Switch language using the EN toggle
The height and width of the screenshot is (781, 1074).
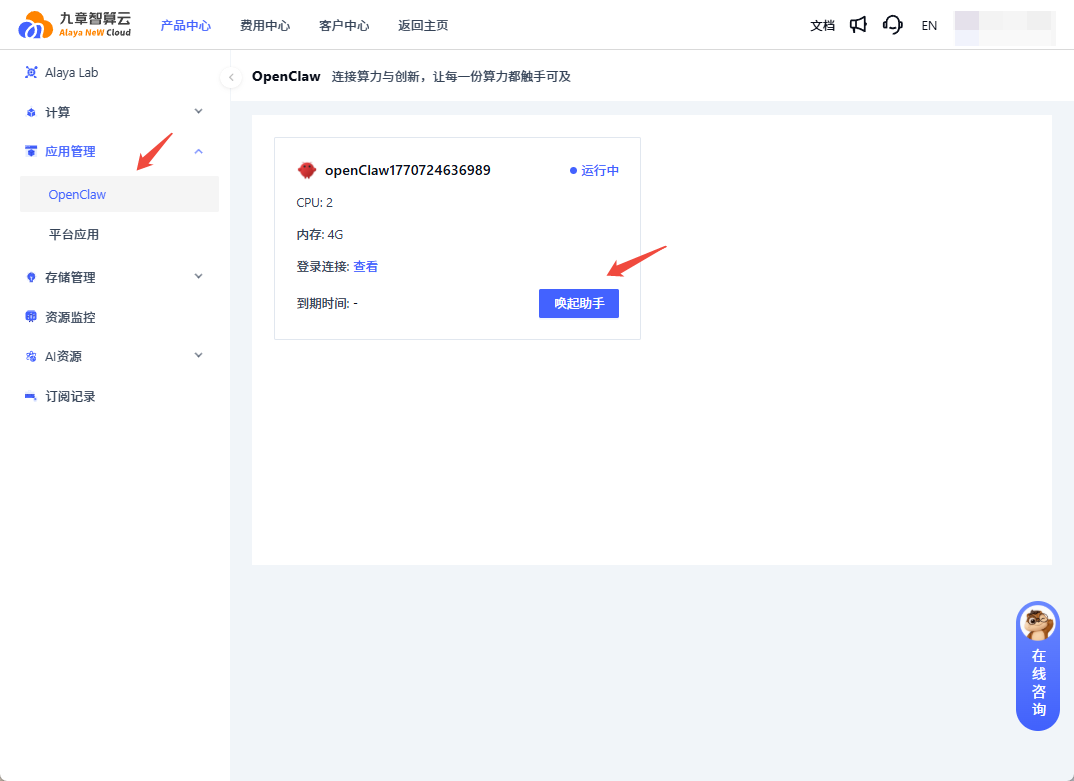pos(929,25)
